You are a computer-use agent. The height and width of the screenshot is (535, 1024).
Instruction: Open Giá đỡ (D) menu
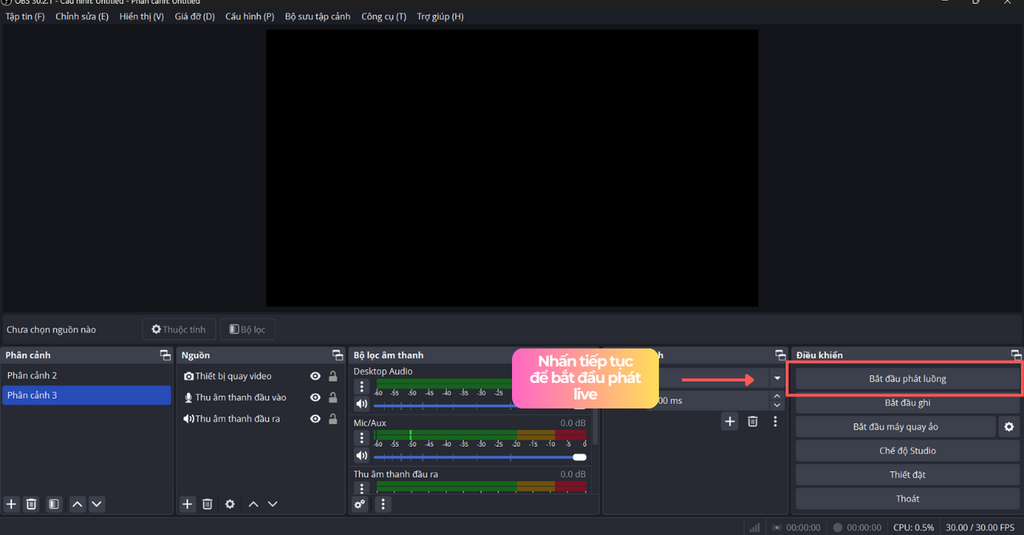tap(195, 16)
